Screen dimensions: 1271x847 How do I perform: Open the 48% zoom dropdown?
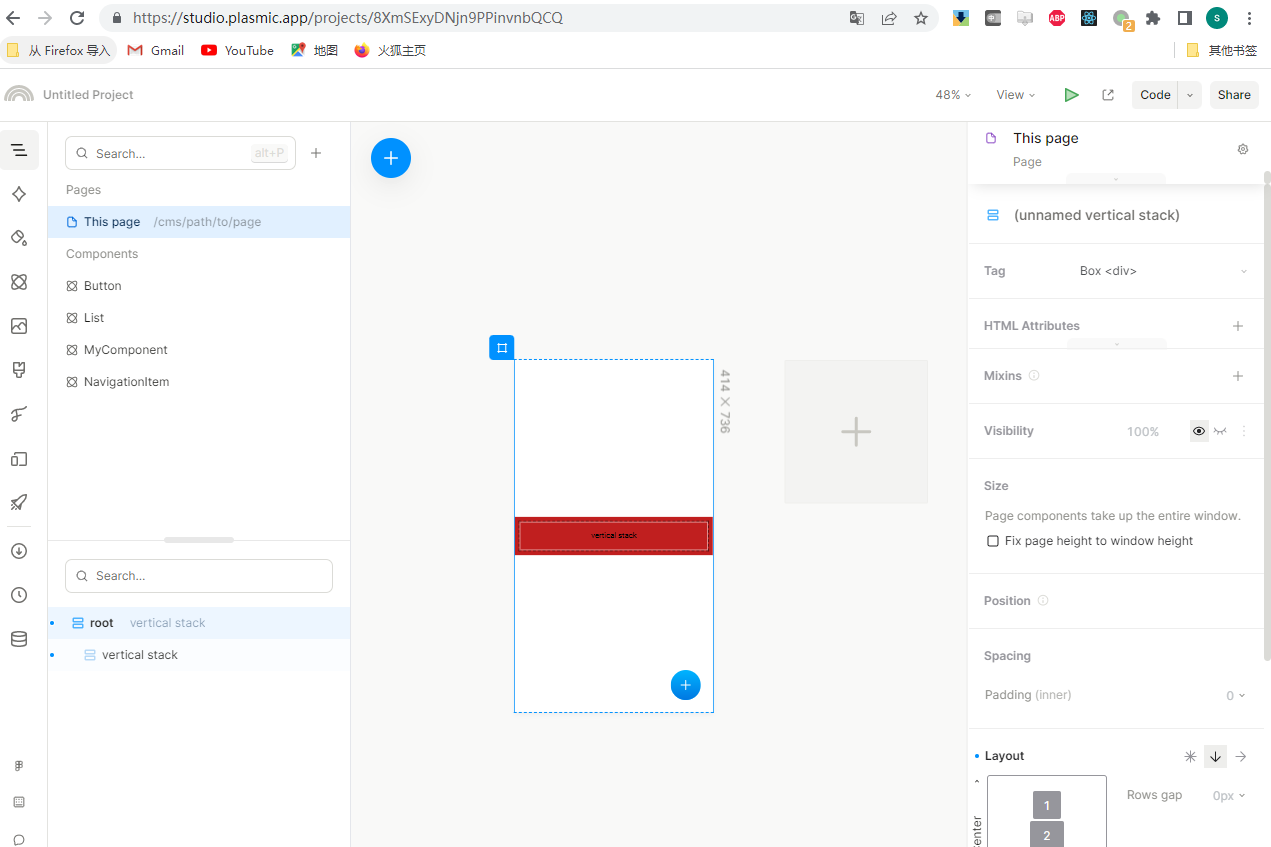[953, 95]
